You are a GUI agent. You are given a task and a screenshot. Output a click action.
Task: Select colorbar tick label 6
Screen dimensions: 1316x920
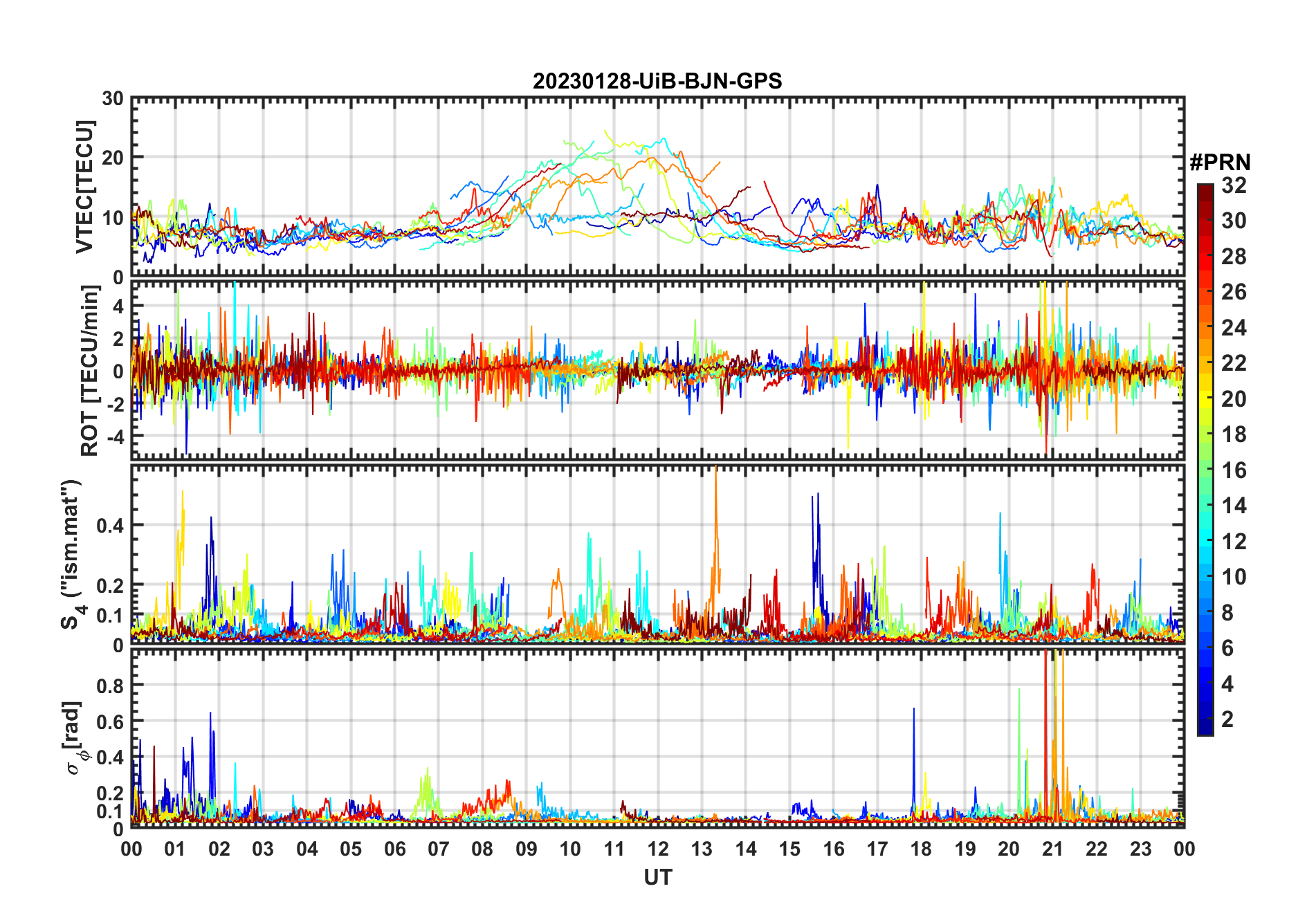click(1227, 648)
